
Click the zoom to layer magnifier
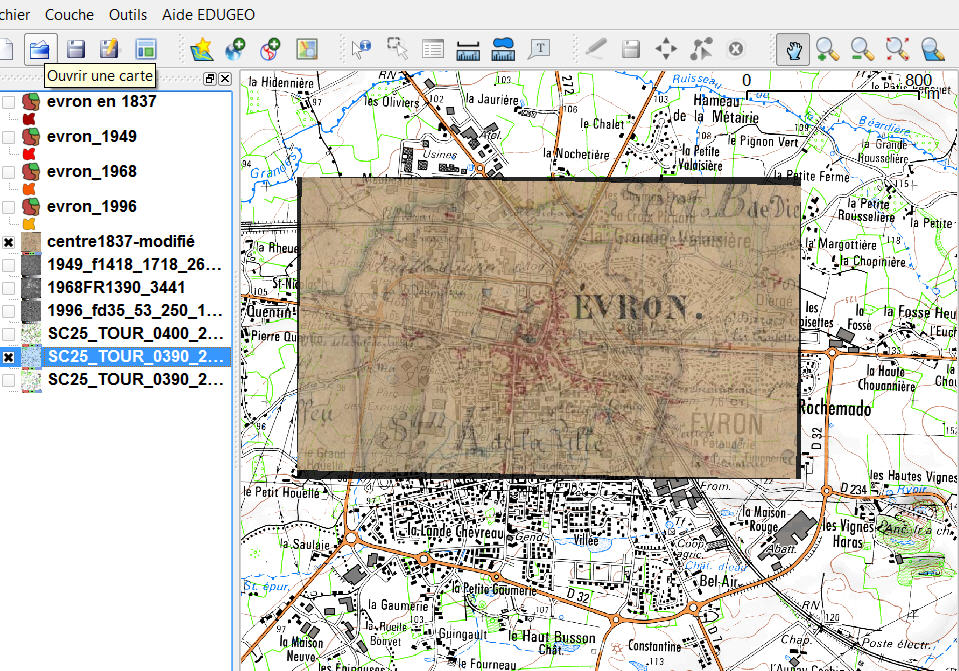933,49
